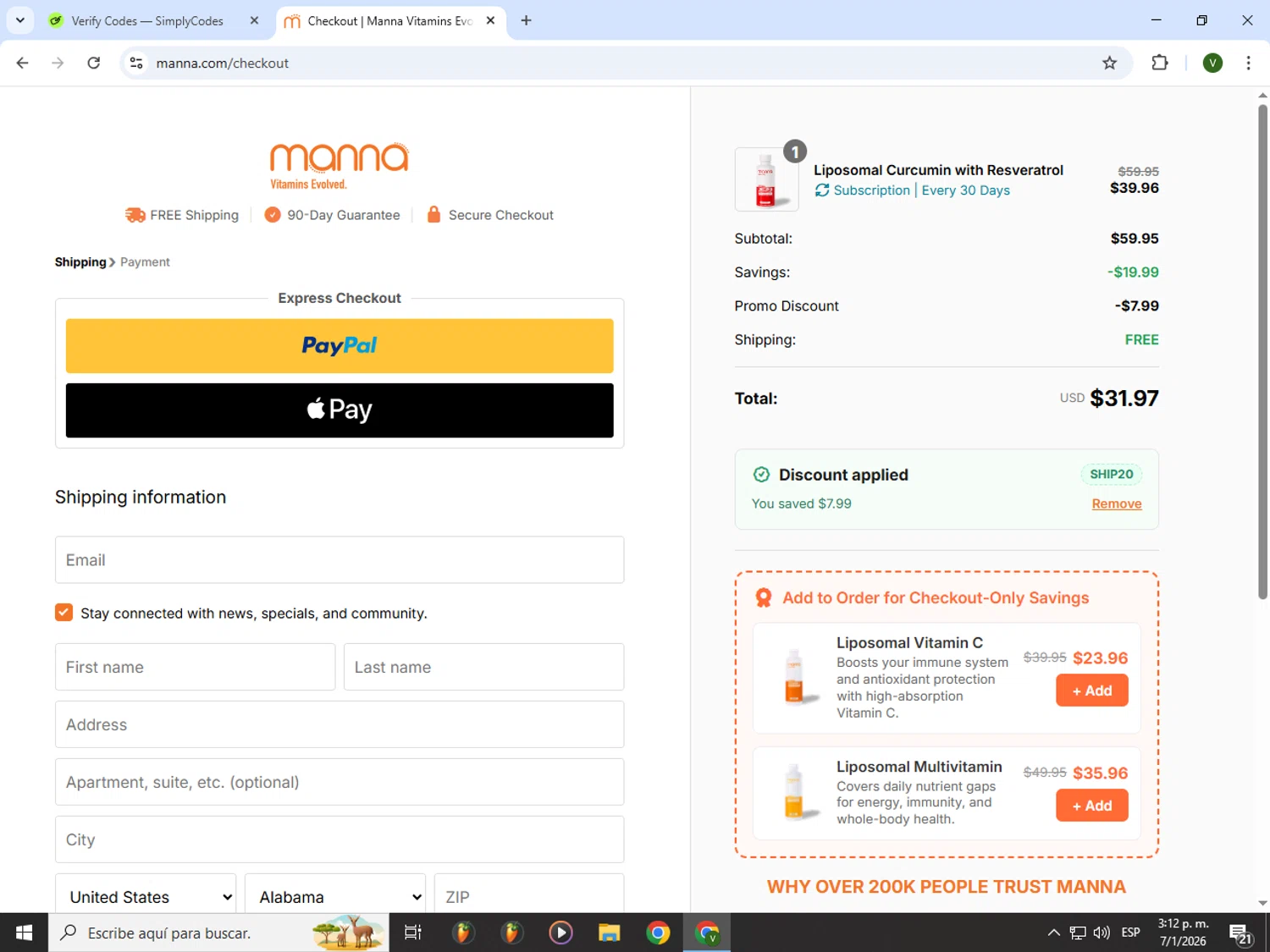Click into the City field
Screen dimensions: 1270x952
coord(340,839)
